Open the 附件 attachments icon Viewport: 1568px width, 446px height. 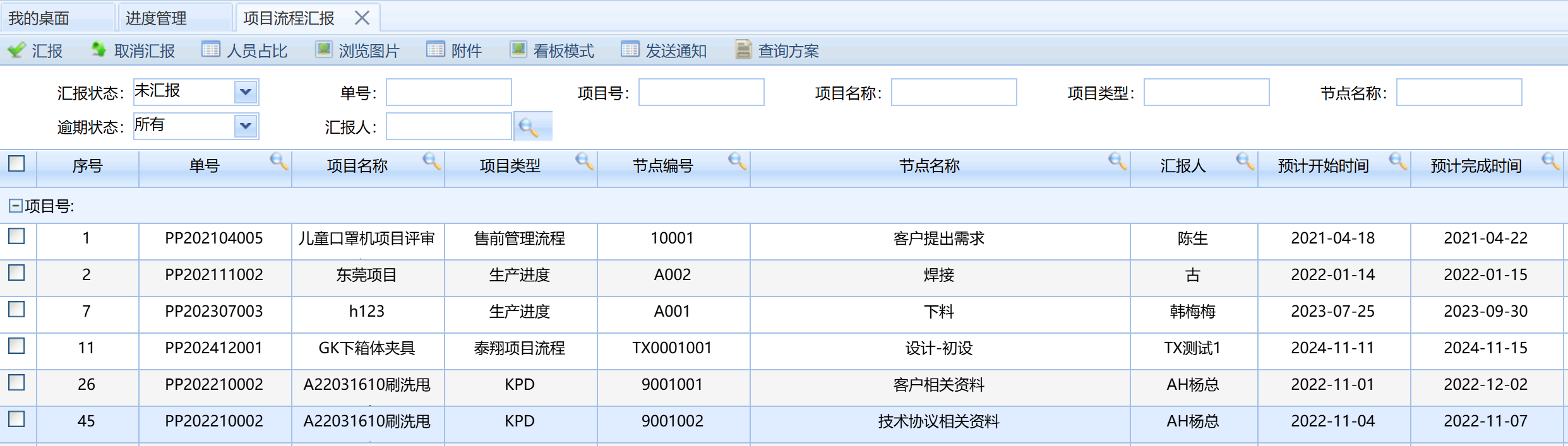436,50
